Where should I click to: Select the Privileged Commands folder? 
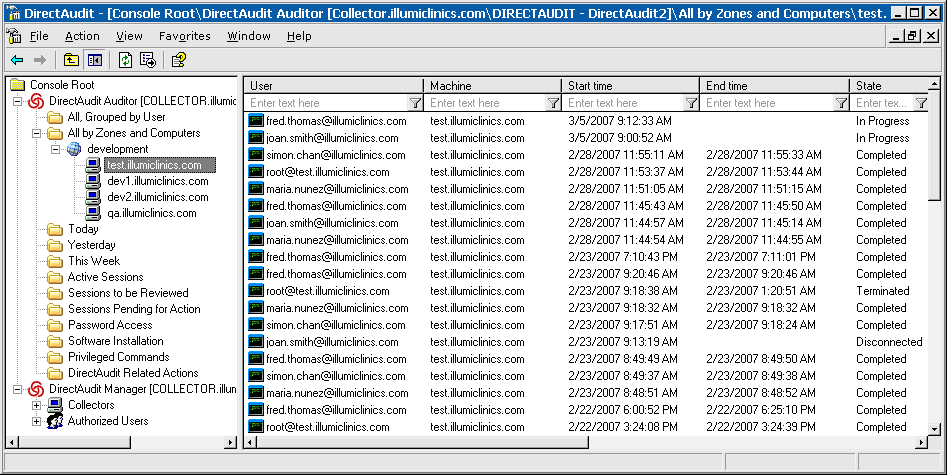pyautogui.click(x=118, y=357)
